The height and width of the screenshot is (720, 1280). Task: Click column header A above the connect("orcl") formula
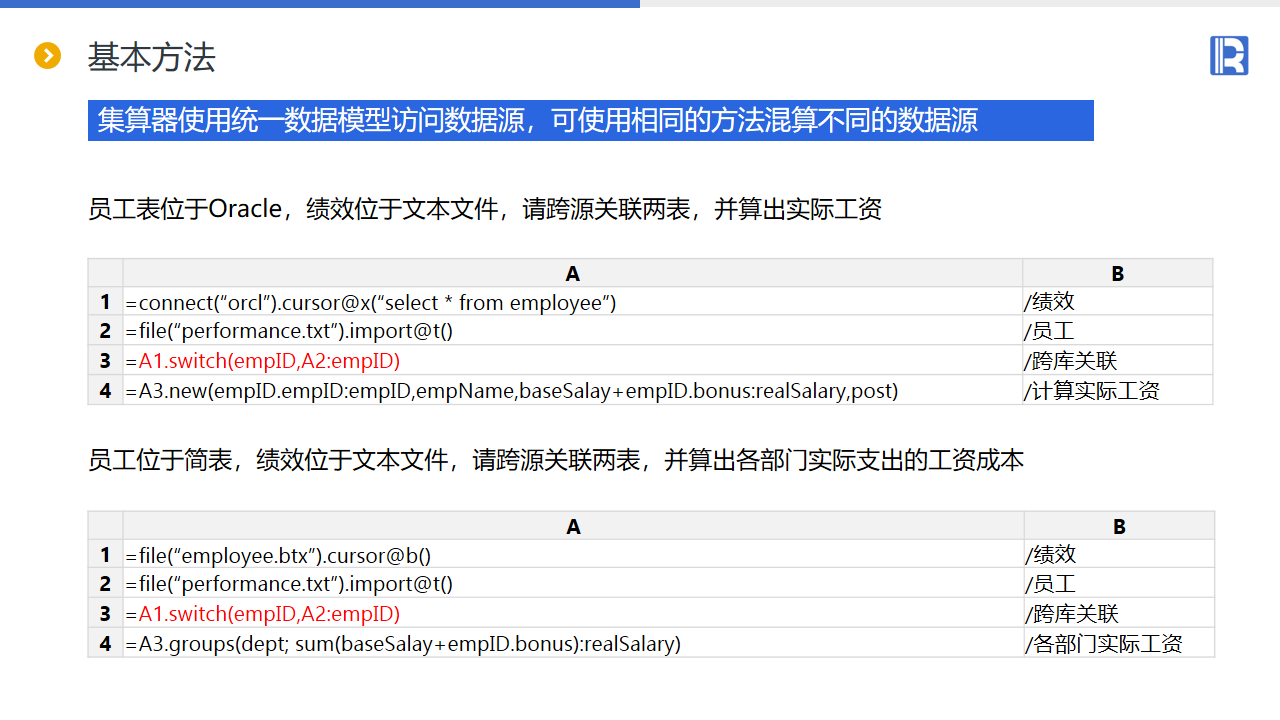click(573, 273)
